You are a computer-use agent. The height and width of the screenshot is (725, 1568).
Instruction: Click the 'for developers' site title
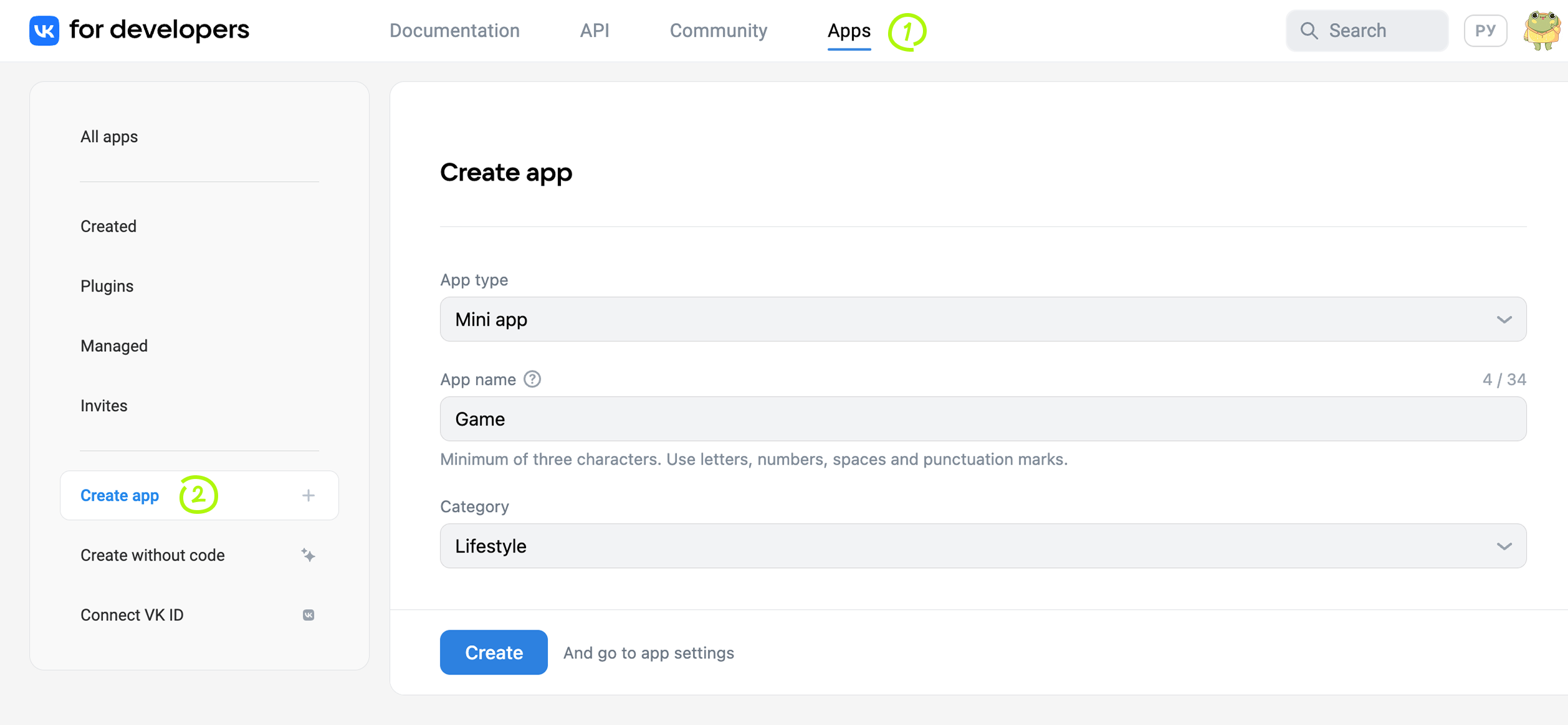[x=159, y=29]
